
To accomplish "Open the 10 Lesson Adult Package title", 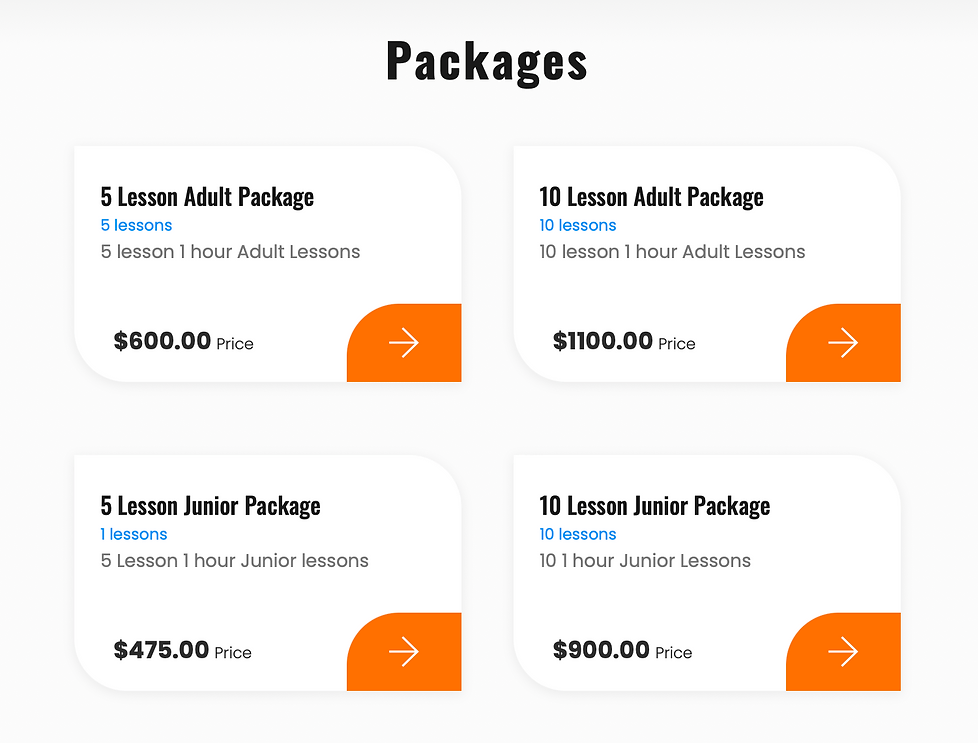I will click(651, 197).
